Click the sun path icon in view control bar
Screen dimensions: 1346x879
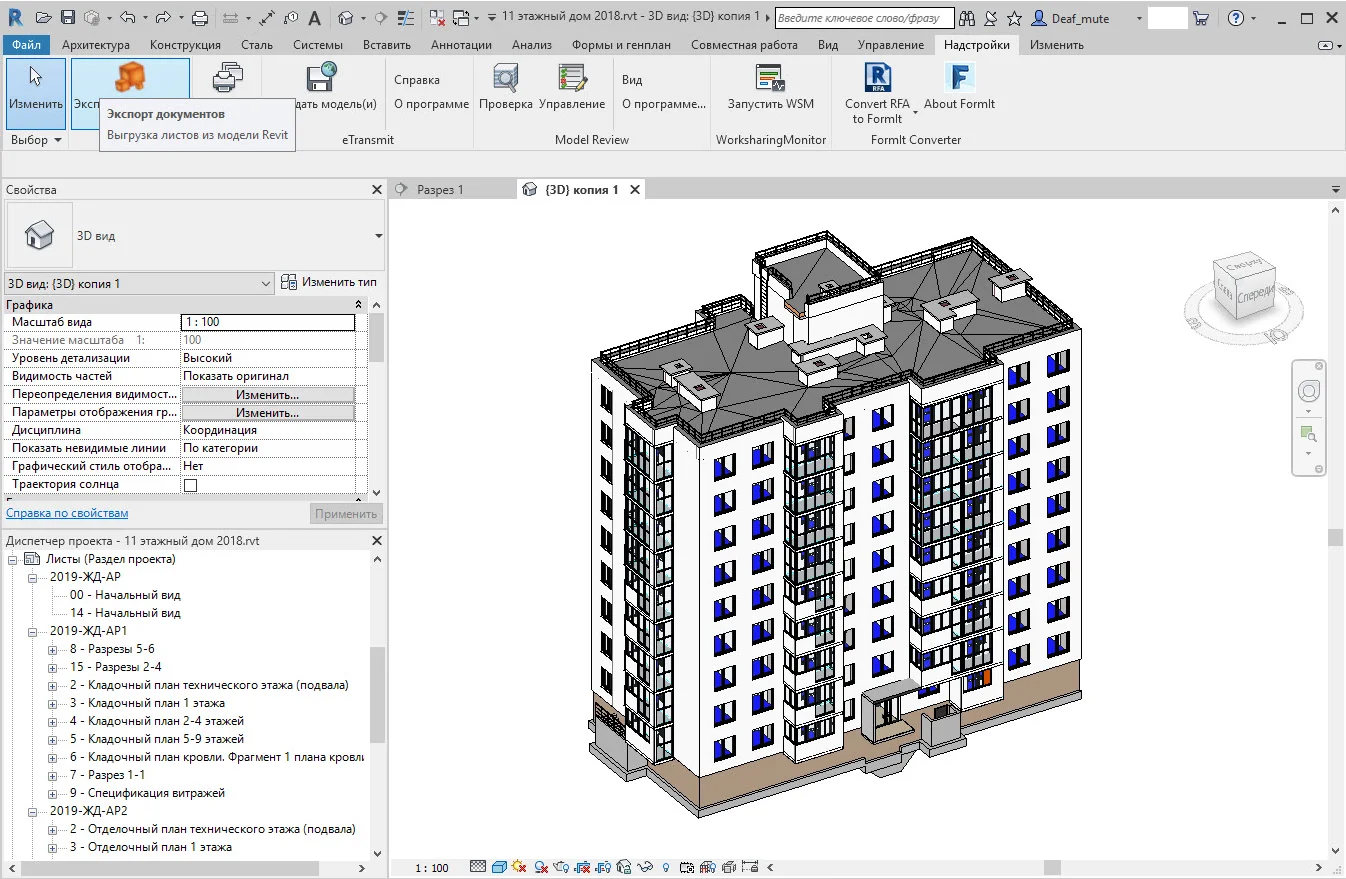click(518, 867)
